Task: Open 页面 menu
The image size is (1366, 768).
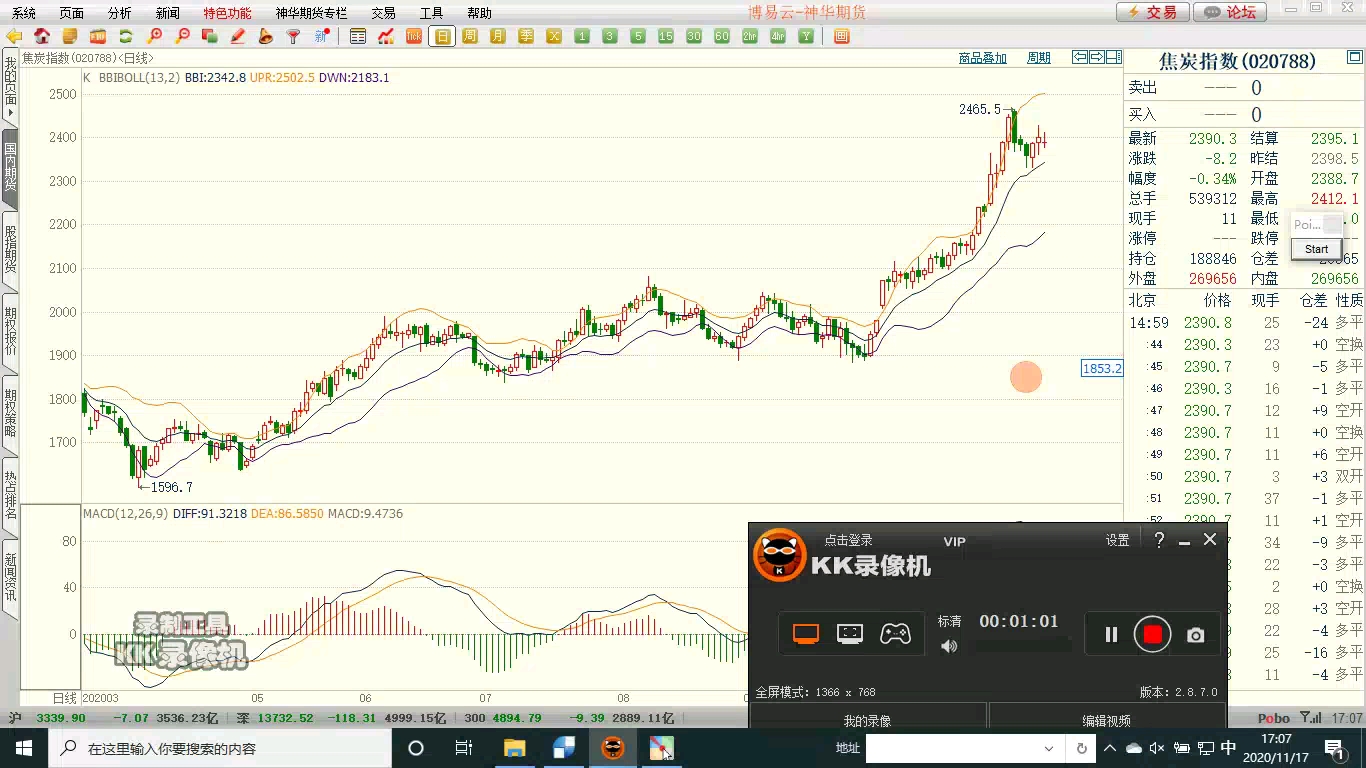Action: 72,13
